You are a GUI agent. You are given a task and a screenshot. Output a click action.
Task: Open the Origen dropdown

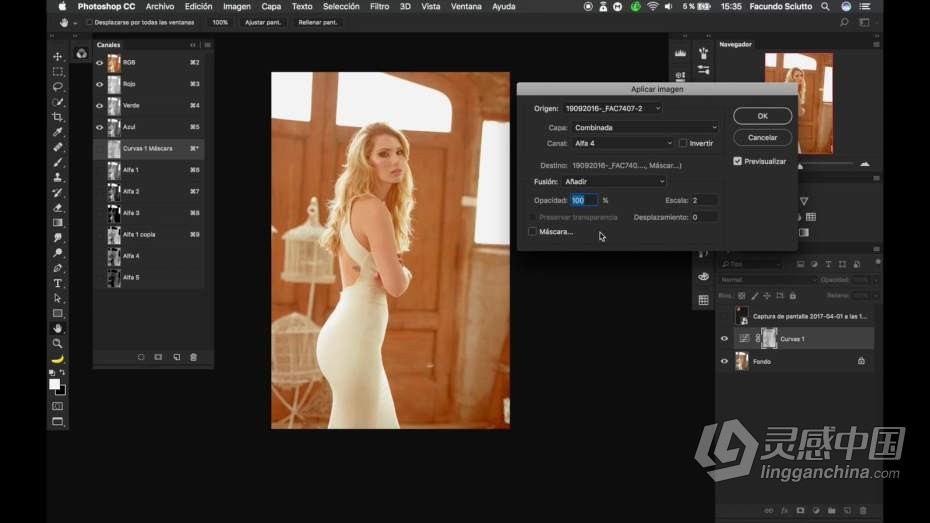pyautogui.click(x=612, y=109)
